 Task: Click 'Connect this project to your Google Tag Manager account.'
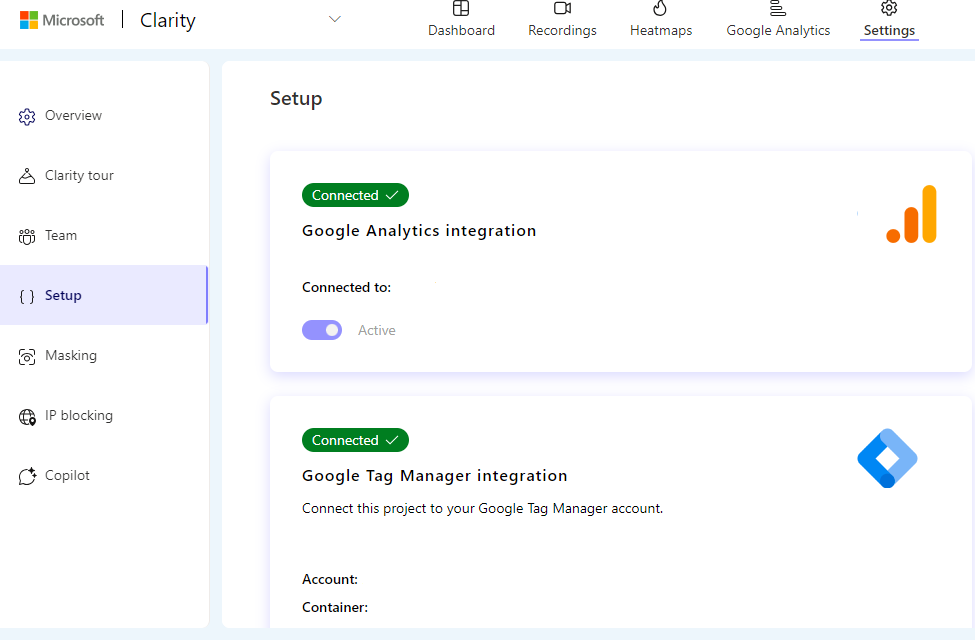click(483, 509)
